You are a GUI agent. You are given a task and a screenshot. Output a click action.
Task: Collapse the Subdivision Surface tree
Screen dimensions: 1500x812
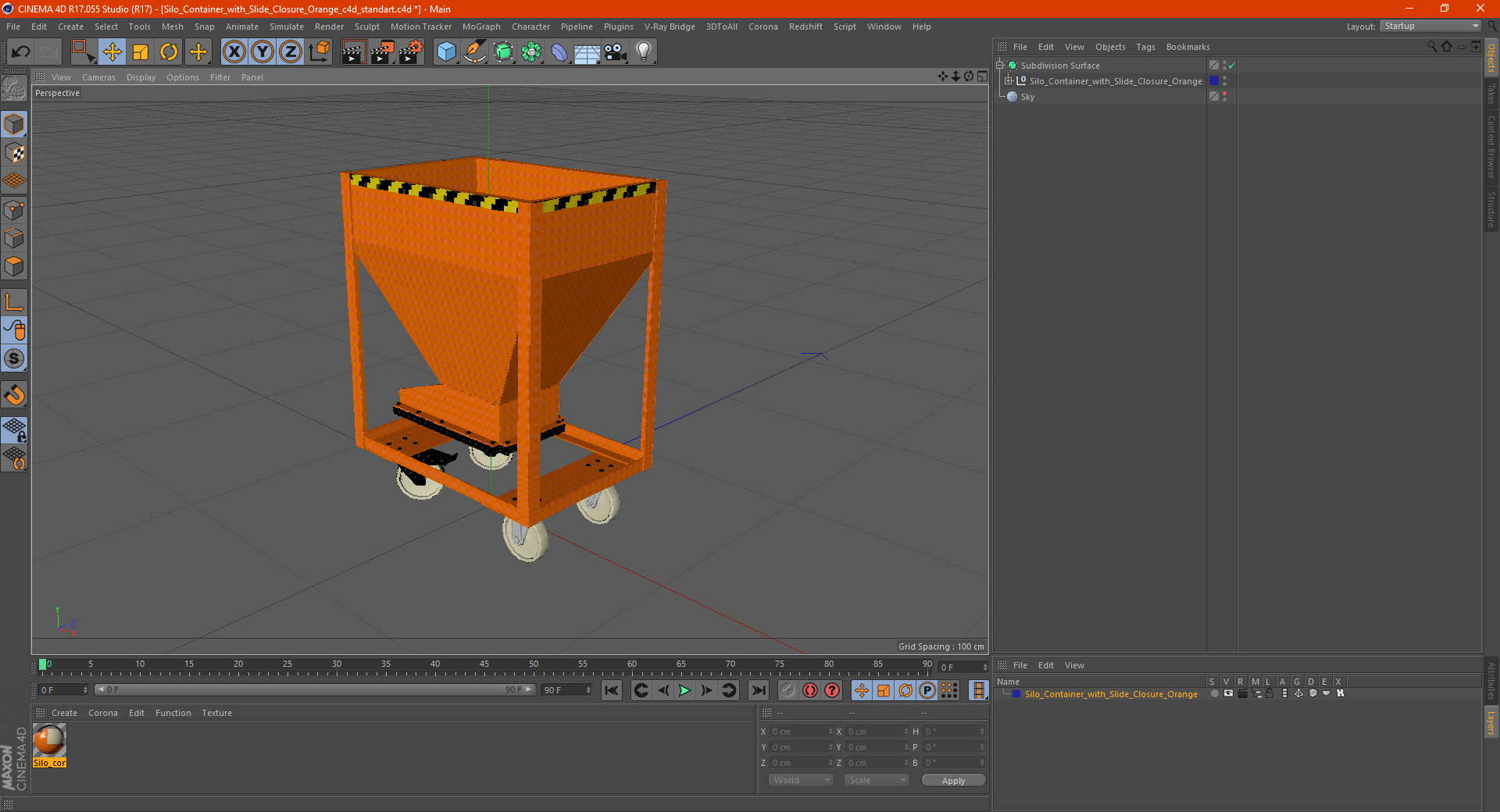tap(1000, 66)
